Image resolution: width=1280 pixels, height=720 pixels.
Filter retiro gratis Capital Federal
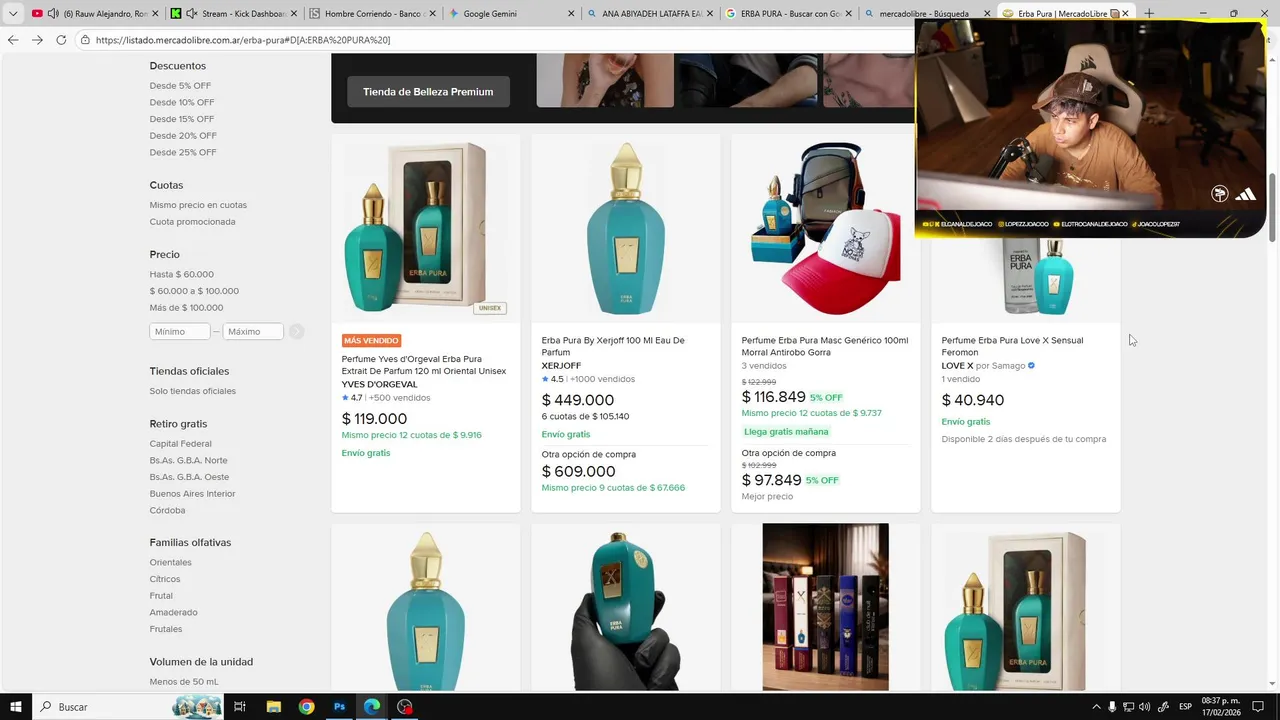tap(181, 444)
